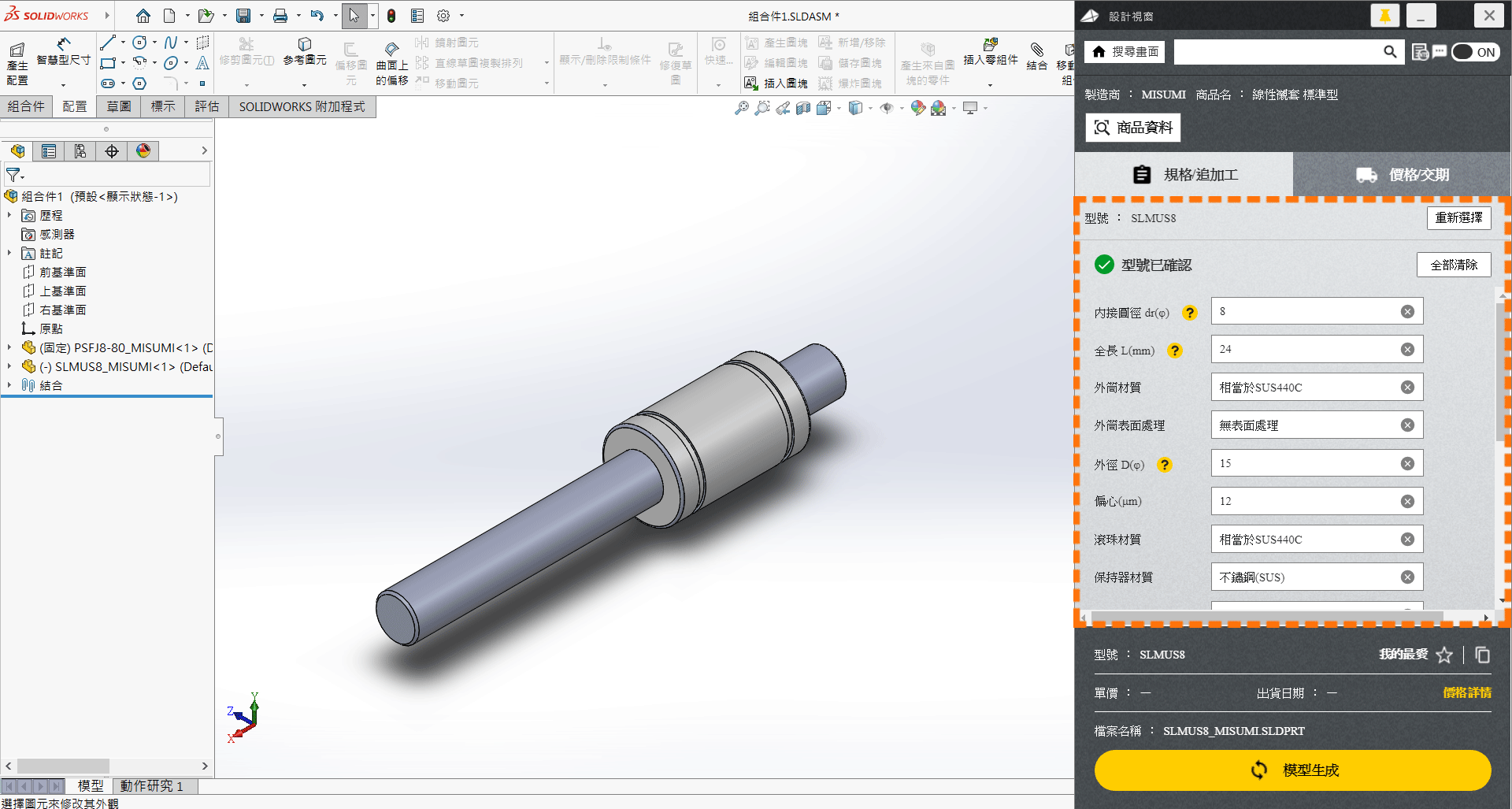The width and height of the screenshot is (1512, 809).
Task: Toggle the ON switch in design panel
Action: [1475, 52]
